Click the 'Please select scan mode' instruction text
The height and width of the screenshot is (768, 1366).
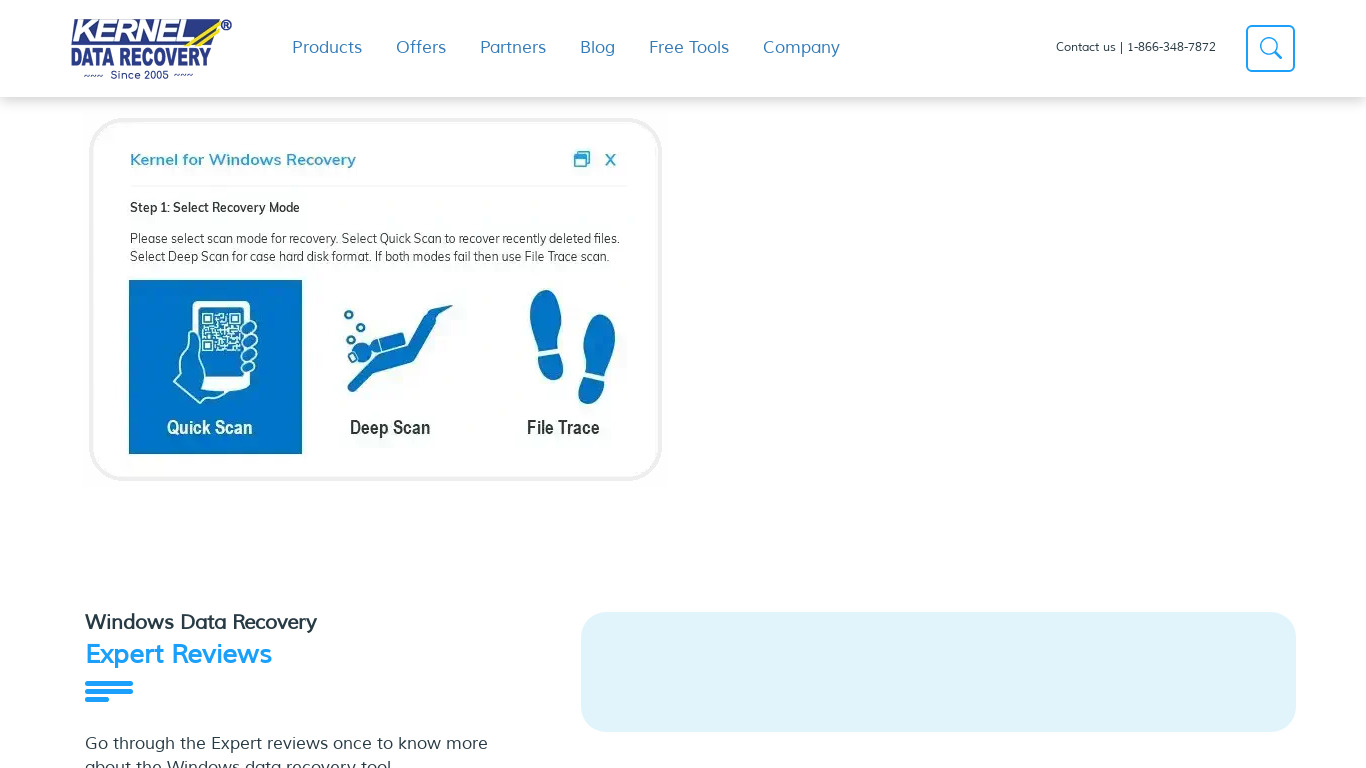coord(375,248)
